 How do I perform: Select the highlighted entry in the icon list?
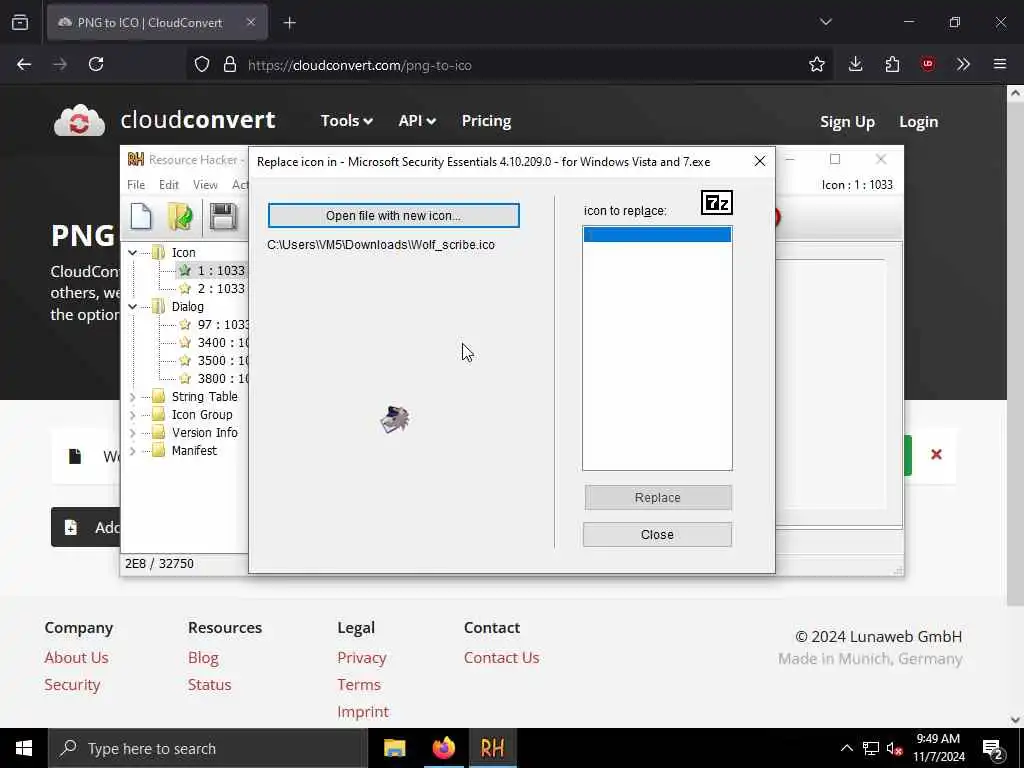(657, 234)
